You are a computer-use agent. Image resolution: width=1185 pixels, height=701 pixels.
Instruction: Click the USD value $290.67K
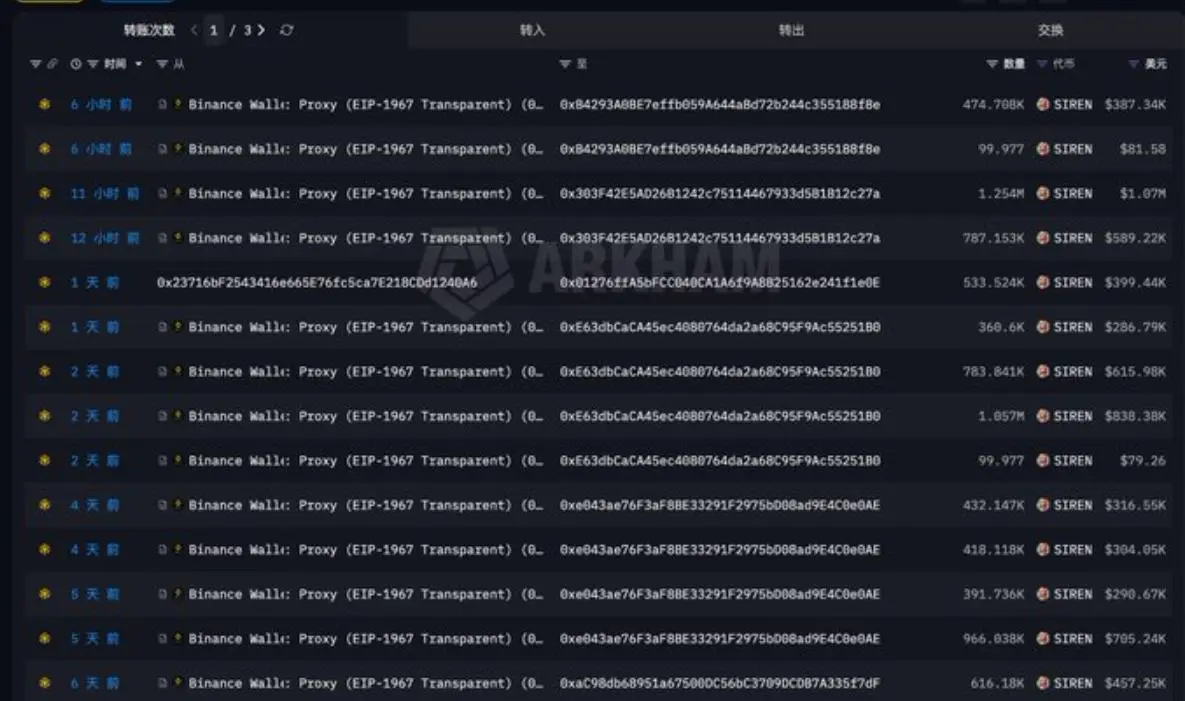1135,594
